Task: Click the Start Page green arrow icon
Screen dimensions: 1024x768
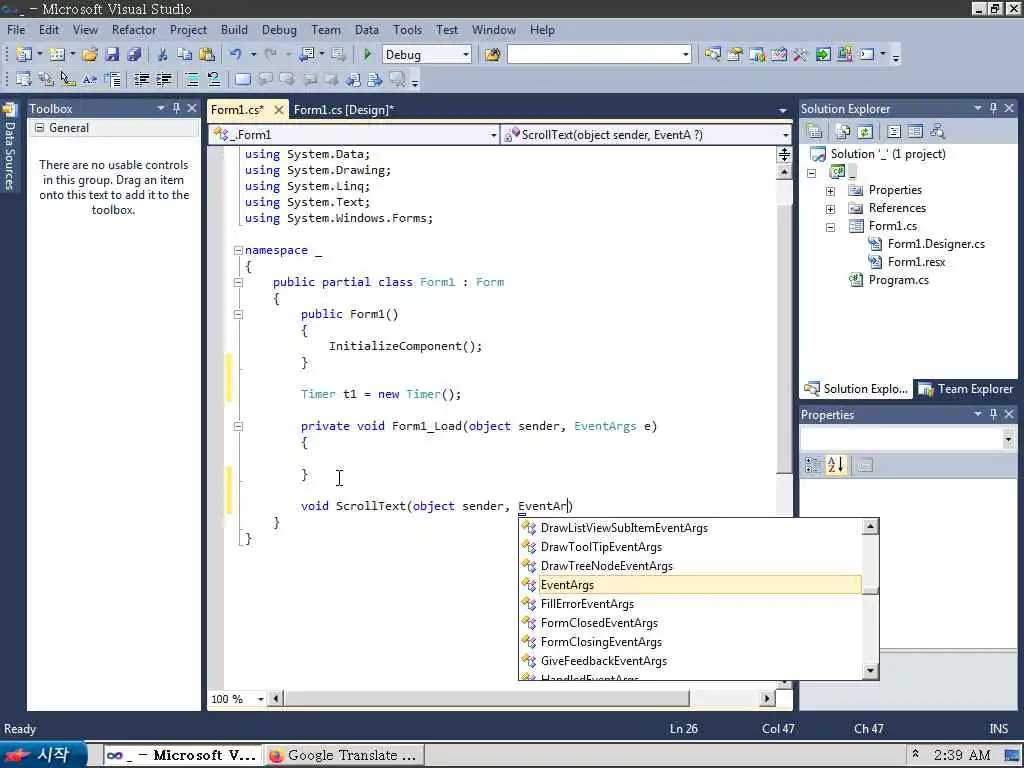Action: click(823, 55)
